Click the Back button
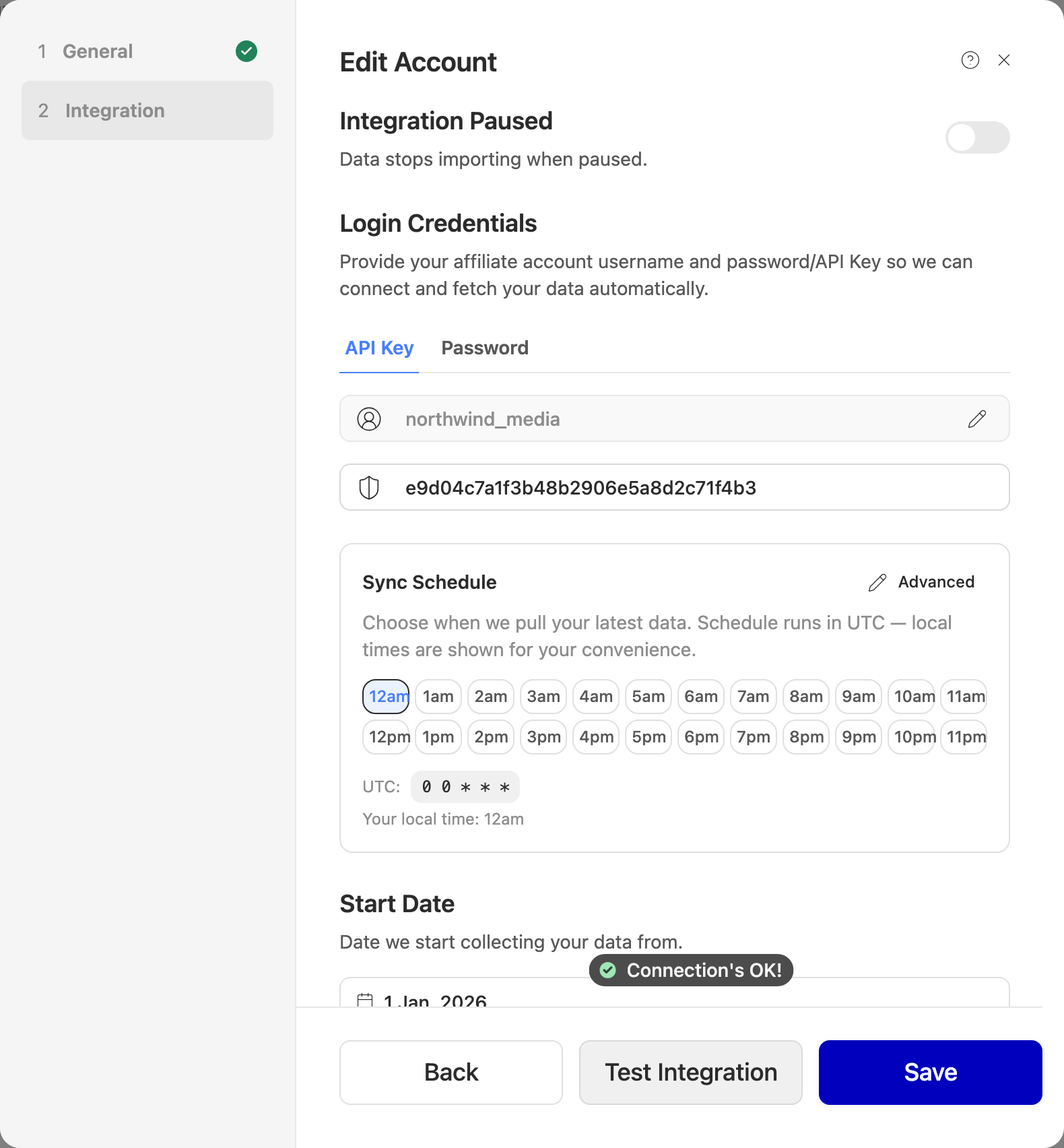This screenshot has width=1064, height=1148. (x=451, y=1073)
